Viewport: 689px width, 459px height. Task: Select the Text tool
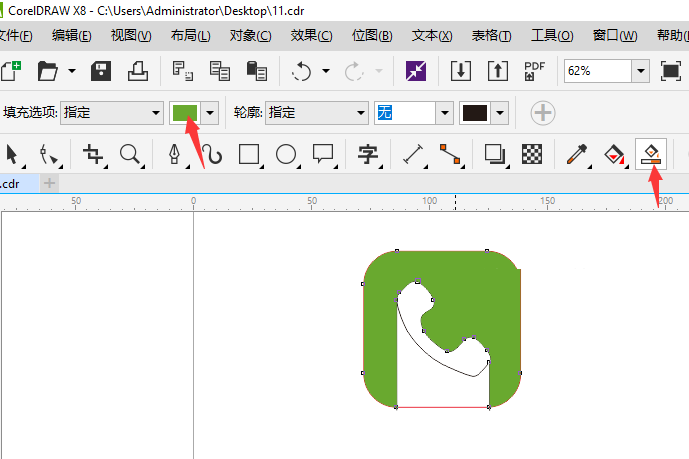[368, 155]
